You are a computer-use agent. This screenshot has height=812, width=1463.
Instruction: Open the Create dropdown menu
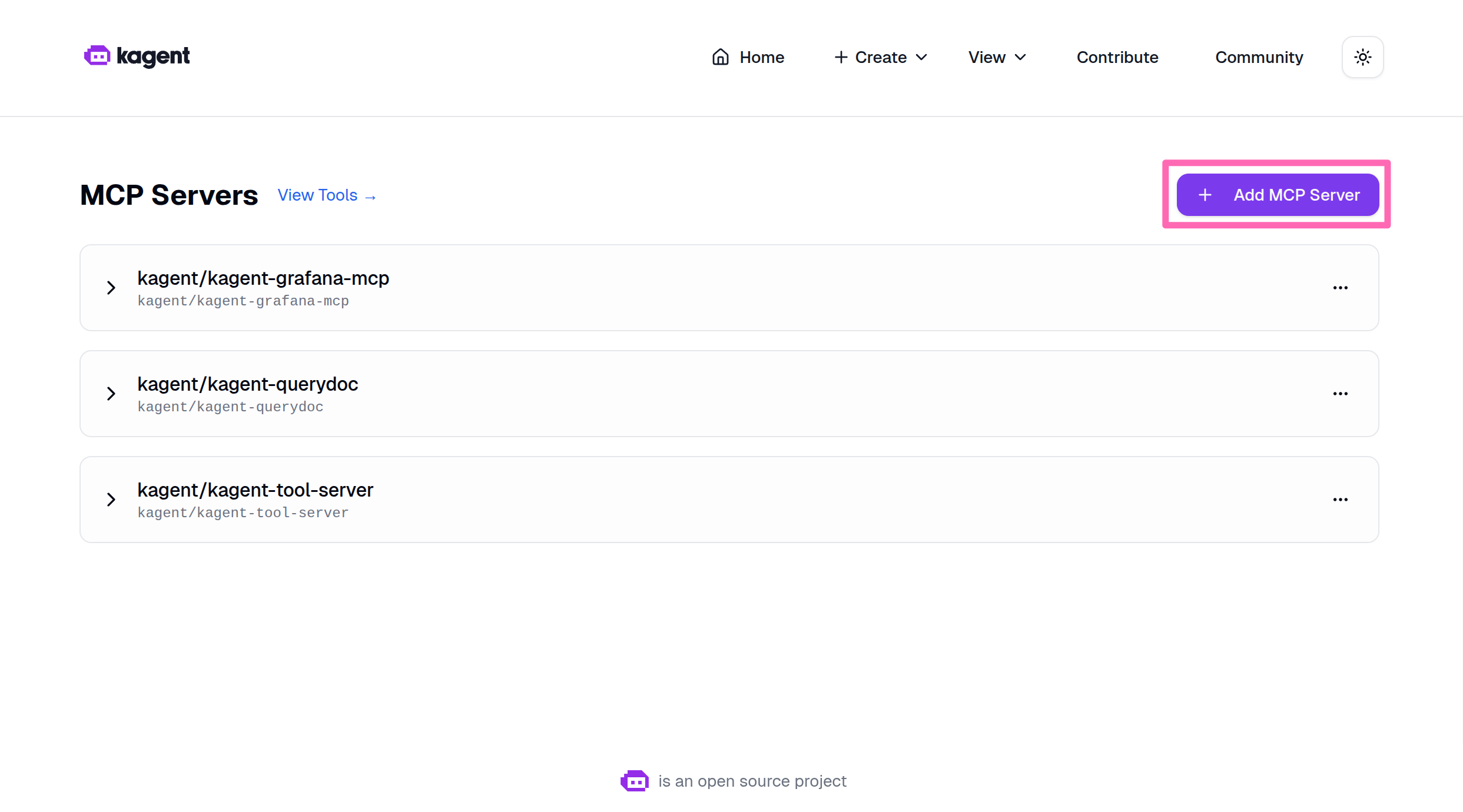(x=881, y=57)
